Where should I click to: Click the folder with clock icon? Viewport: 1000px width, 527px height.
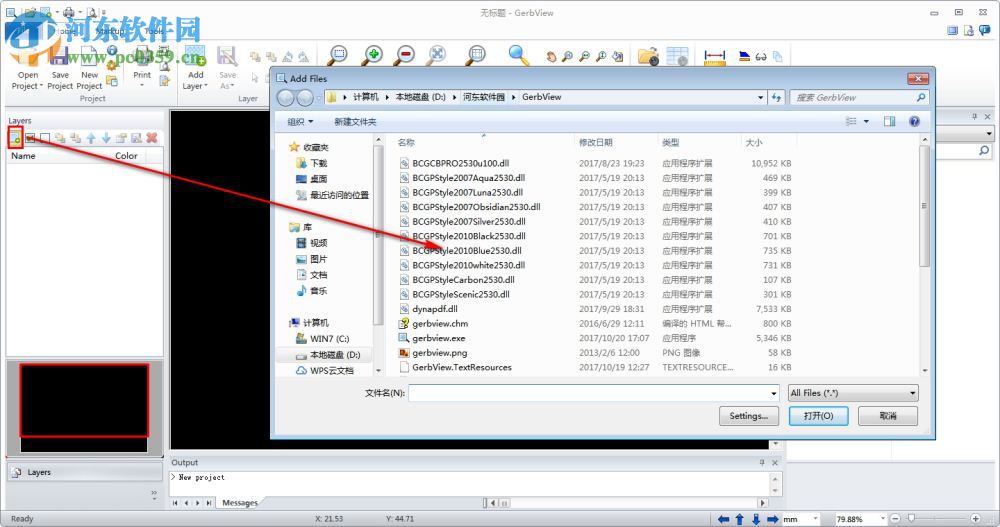click(x=649, y=56)
